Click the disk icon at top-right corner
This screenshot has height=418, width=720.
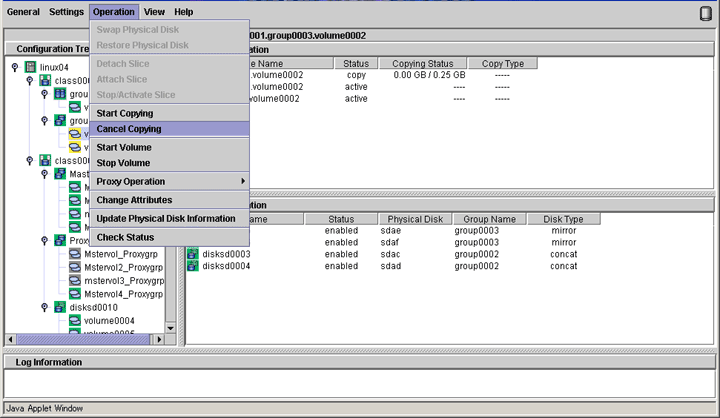point(706,13)
